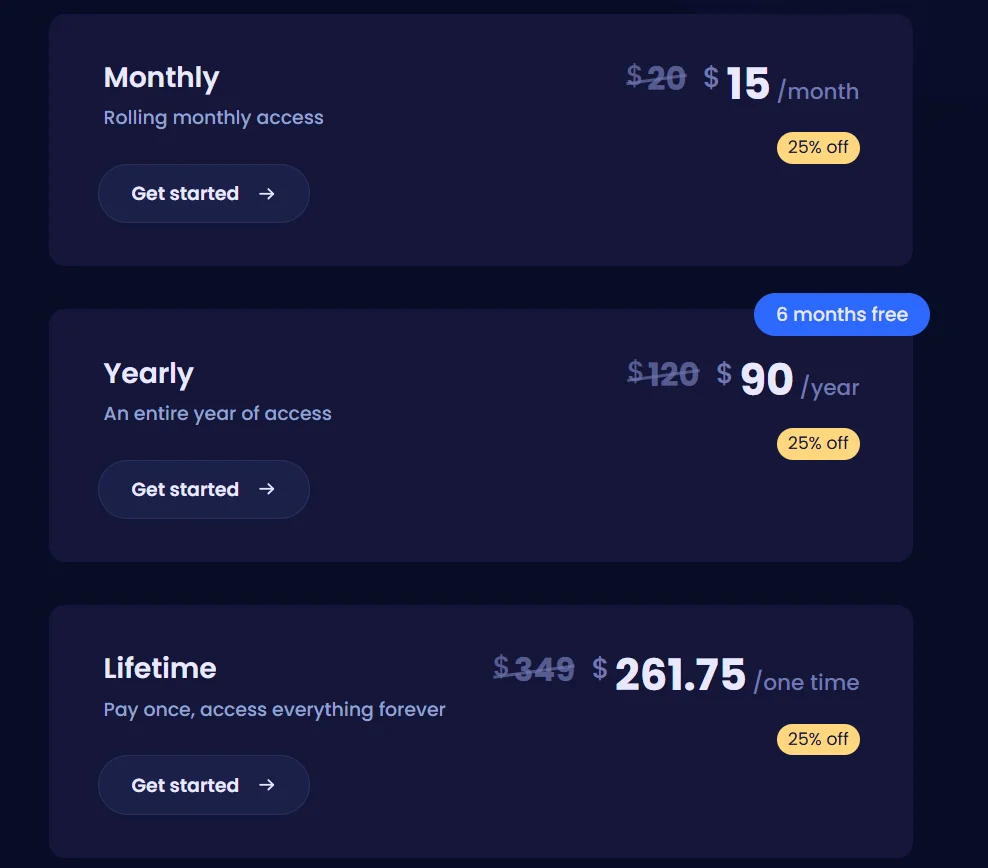Click the arrow icon in Yearly's Get started button

[266, 489]
